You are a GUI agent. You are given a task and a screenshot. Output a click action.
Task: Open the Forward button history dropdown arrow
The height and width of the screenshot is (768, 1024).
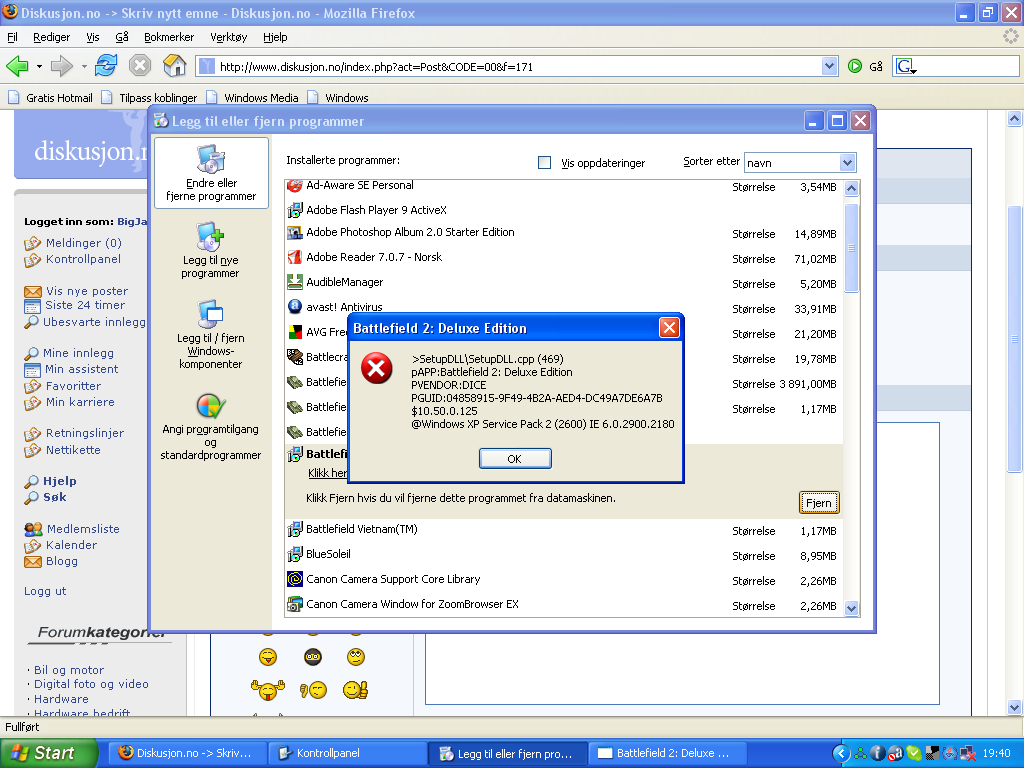[x=84, y=66]
